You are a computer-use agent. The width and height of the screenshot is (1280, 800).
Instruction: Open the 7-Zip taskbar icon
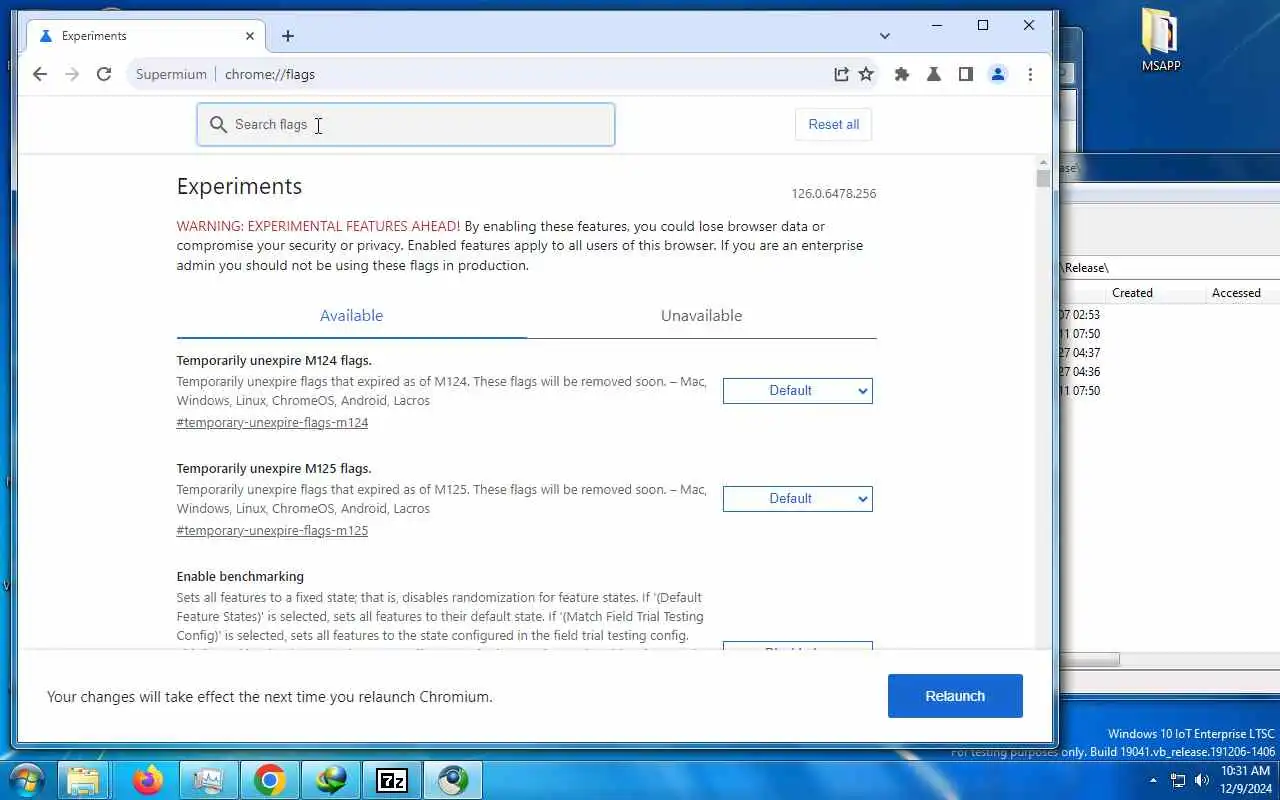click(x=391, y=780)
